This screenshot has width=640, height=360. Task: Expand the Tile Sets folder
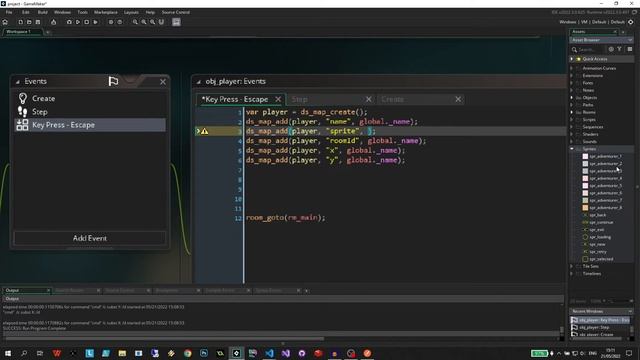tap(571, 266)
